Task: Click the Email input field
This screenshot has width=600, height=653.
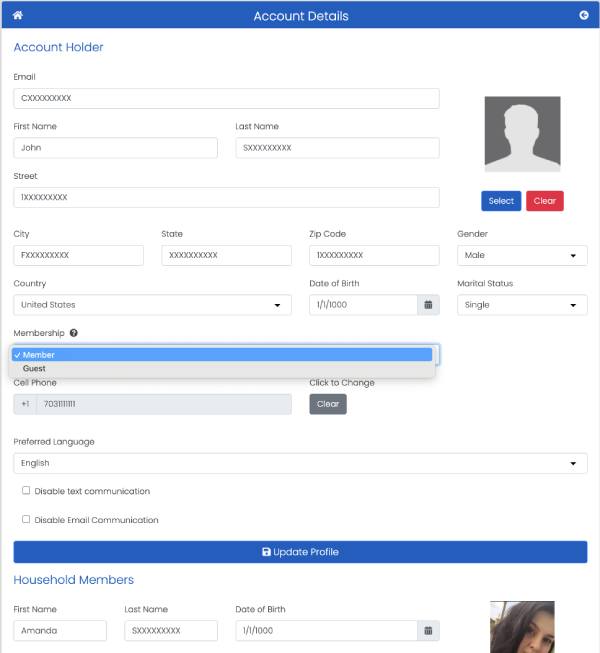Action: (x=227, y=98)
